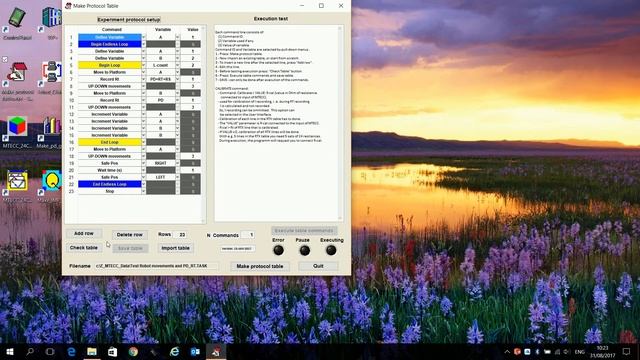
Task: Click the Check table button
Action: (x=84, y=248)
